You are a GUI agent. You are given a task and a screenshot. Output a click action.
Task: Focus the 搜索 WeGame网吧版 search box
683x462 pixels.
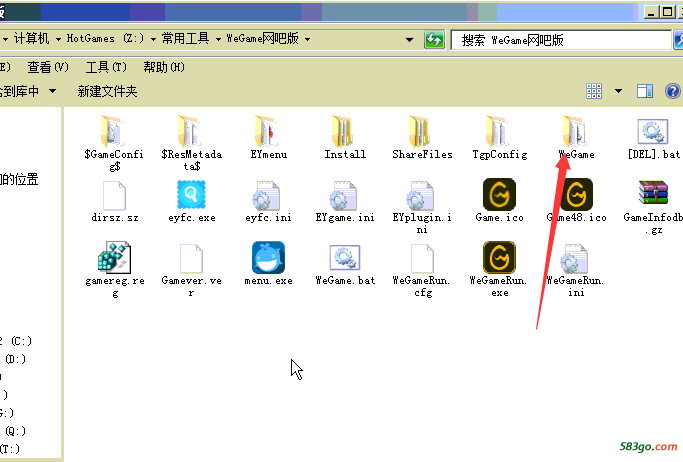click(561, 40)
